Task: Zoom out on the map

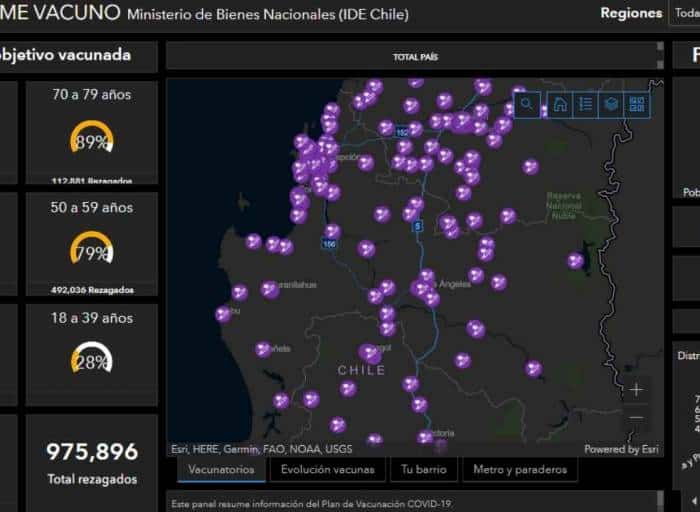Action: pyautogui.click(x=636, y=418)
